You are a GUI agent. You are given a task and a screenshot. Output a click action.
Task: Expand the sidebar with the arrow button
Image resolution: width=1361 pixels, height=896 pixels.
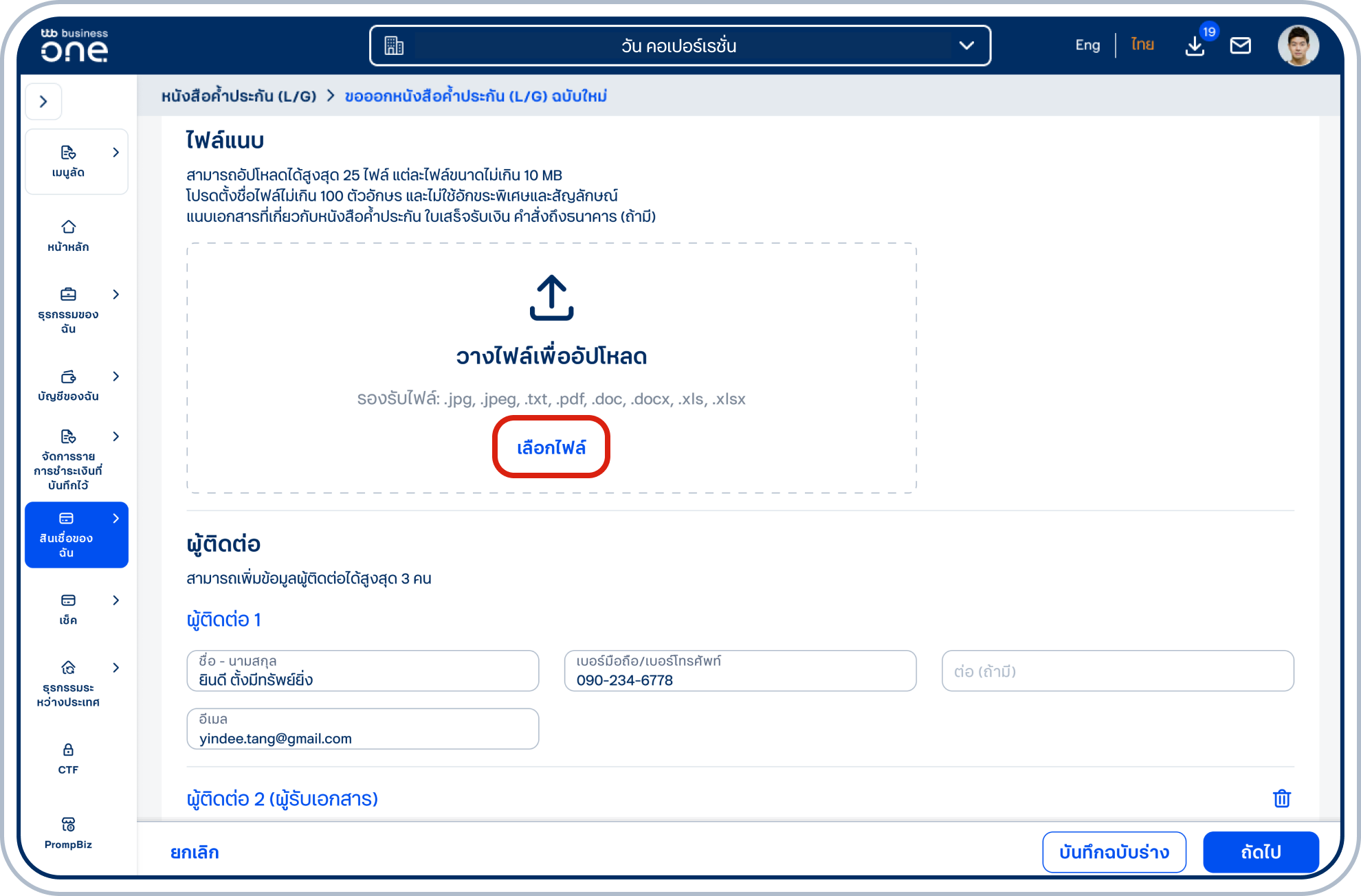coord(43,102)
